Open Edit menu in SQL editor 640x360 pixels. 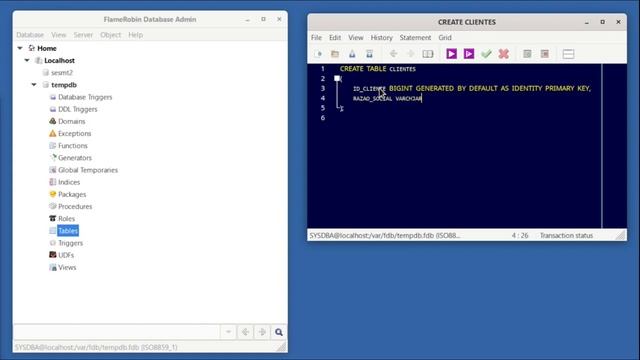(335, 38)
